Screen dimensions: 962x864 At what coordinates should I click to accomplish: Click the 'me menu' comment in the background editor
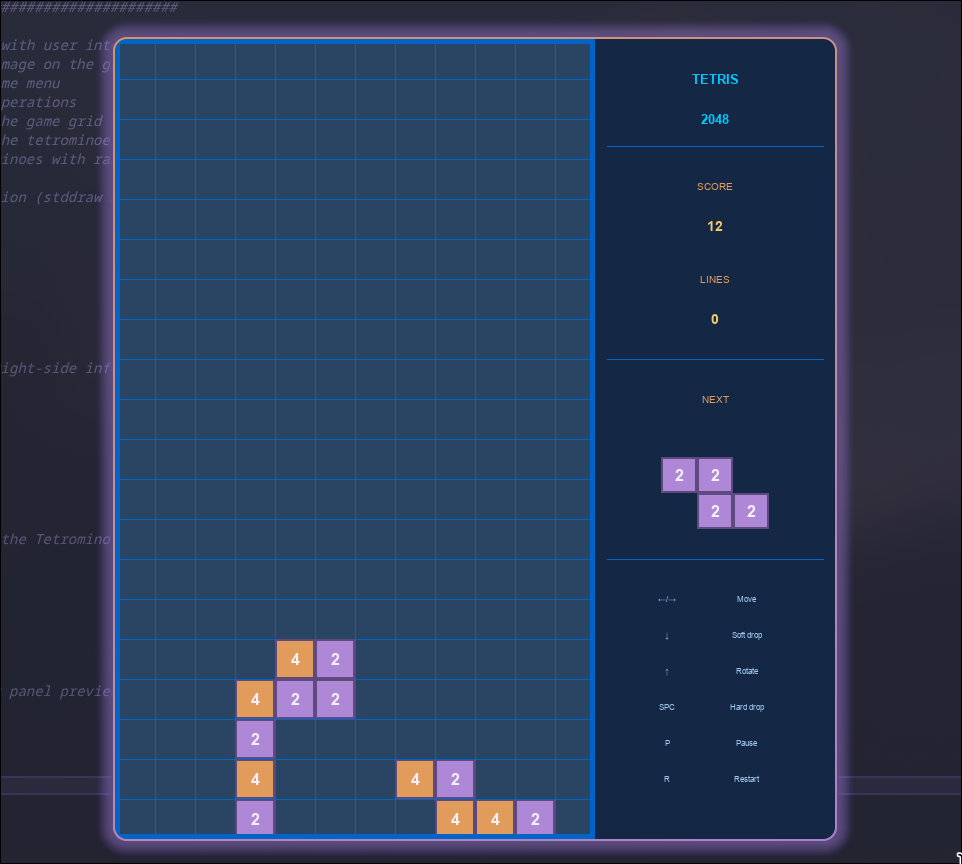tap(31, 83)
